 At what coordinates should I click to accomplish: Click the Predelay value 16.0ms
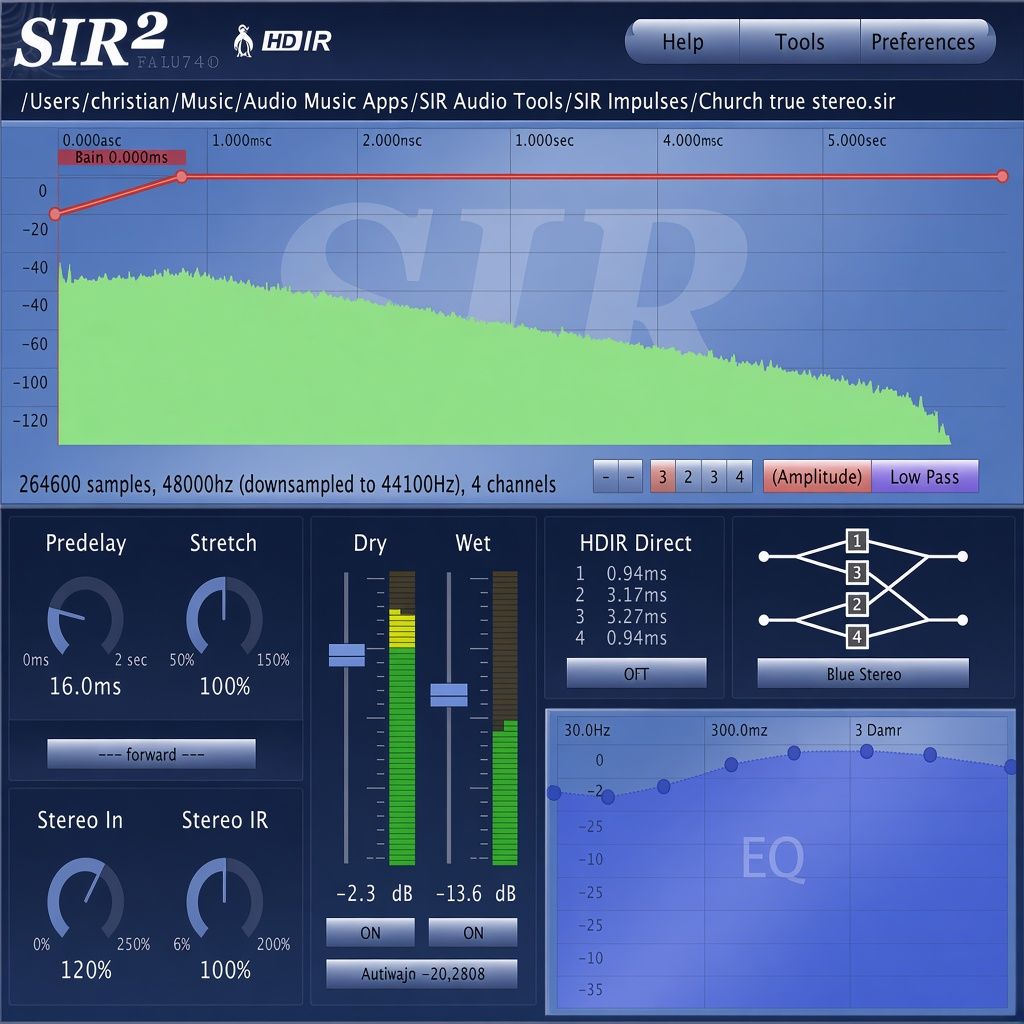[85, 686]
